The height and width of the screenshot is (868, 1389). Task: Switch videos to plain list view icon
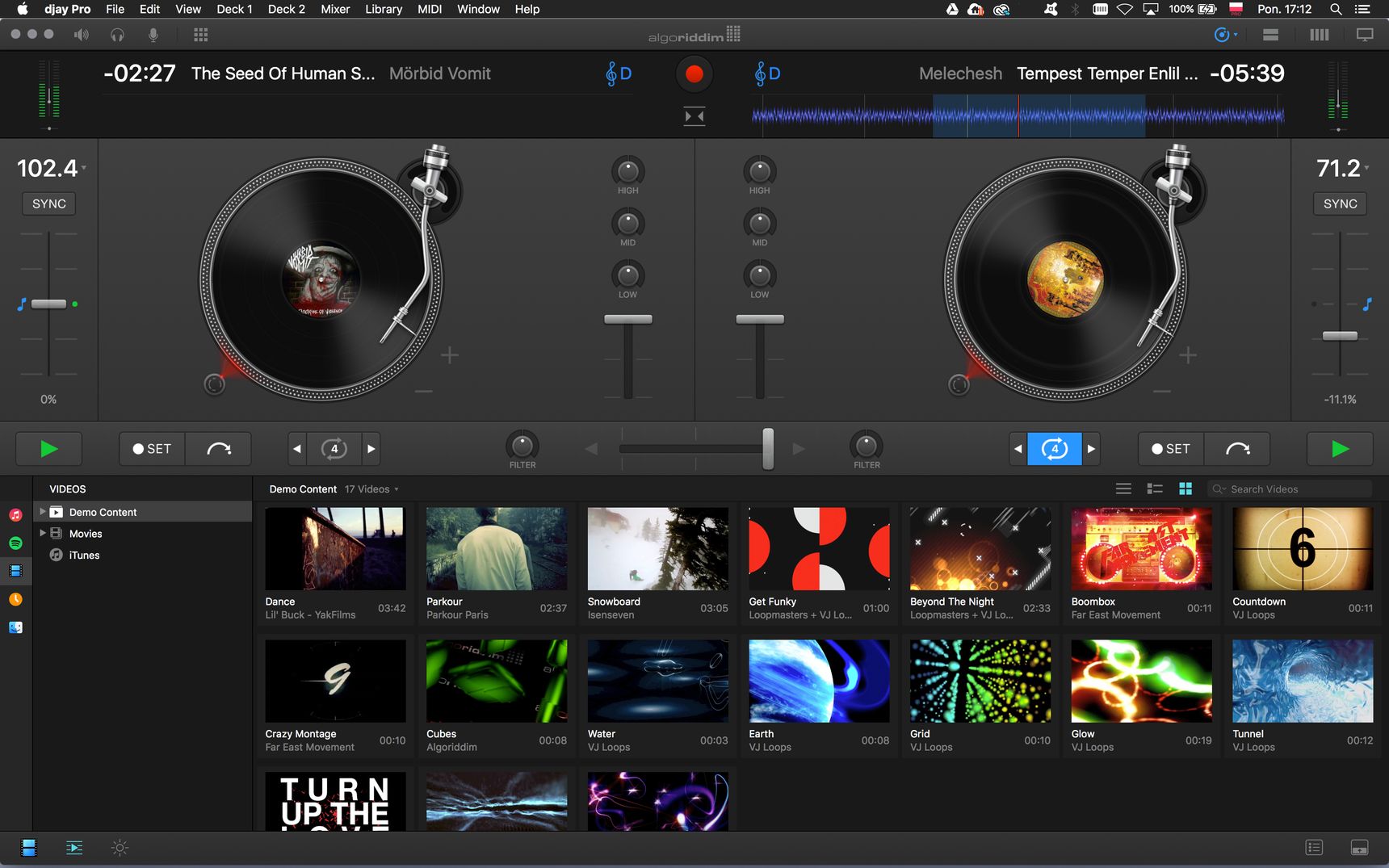tap(1123, 489)
